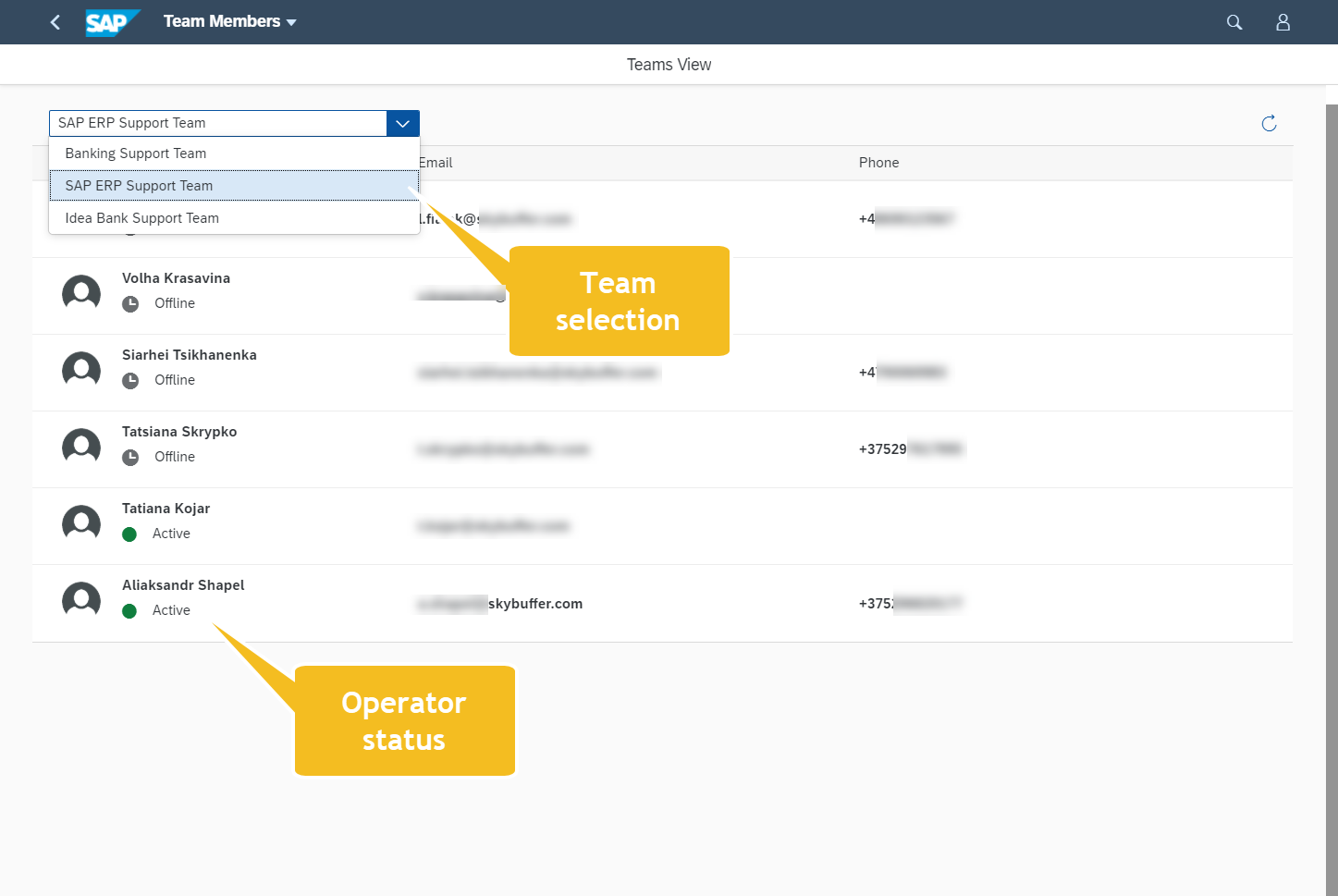Click Tatiana Kojar's avatar icon
Screen dimensions: 1338x896
click(81, 524)
